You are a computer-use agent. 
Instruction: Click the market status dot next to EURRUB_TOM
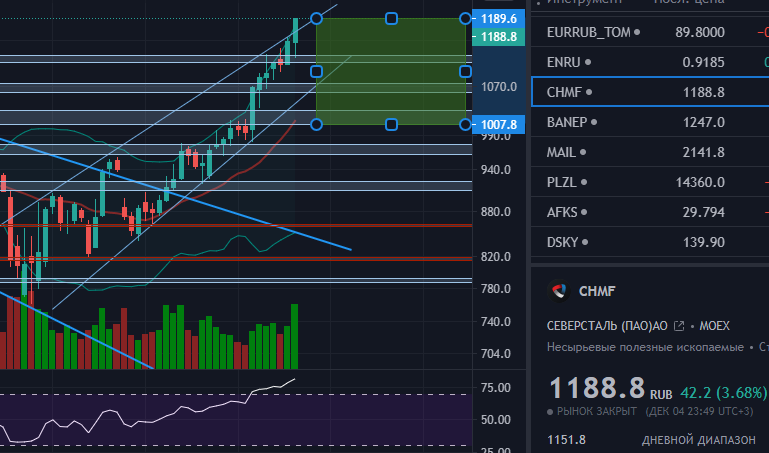pos(637,32)
